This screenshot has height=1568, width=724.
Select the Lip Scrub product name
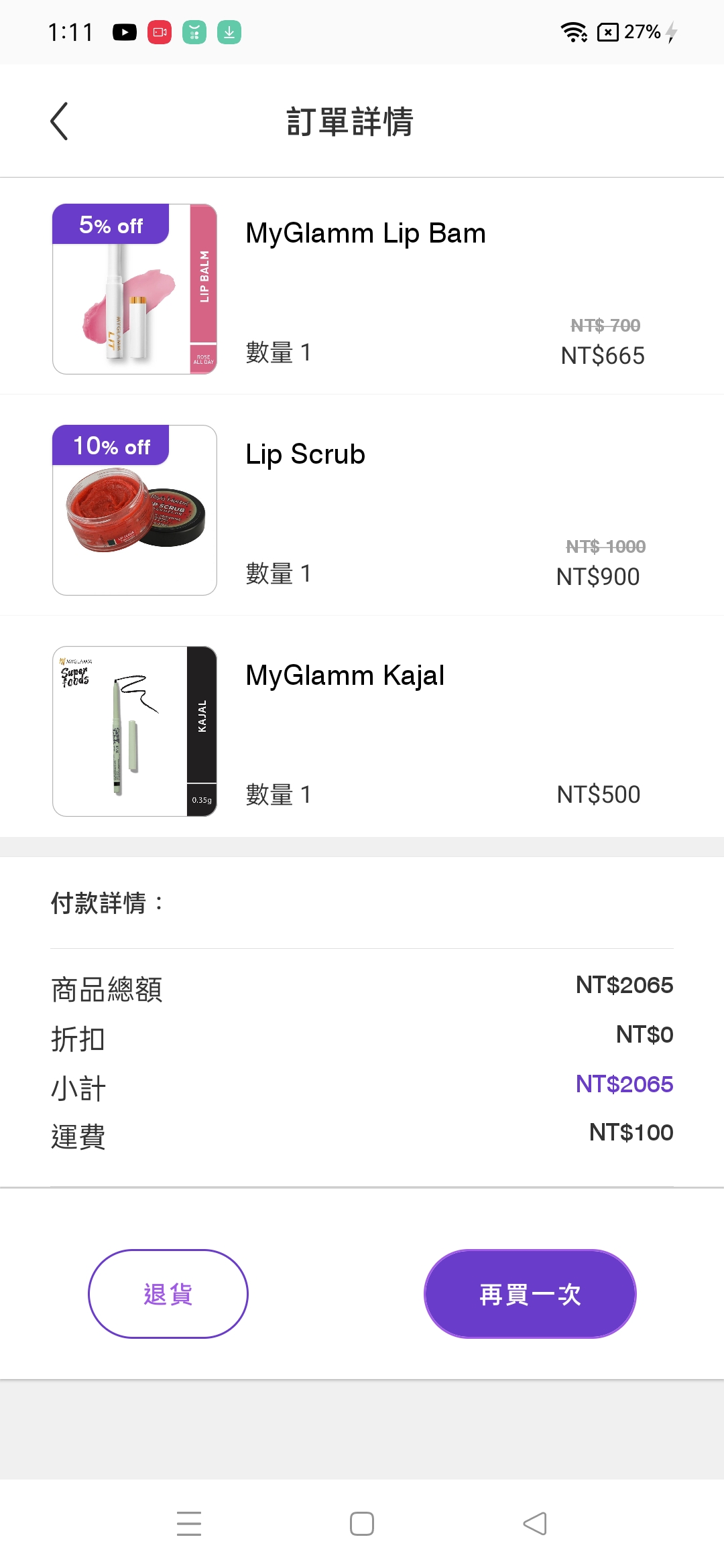305,454
